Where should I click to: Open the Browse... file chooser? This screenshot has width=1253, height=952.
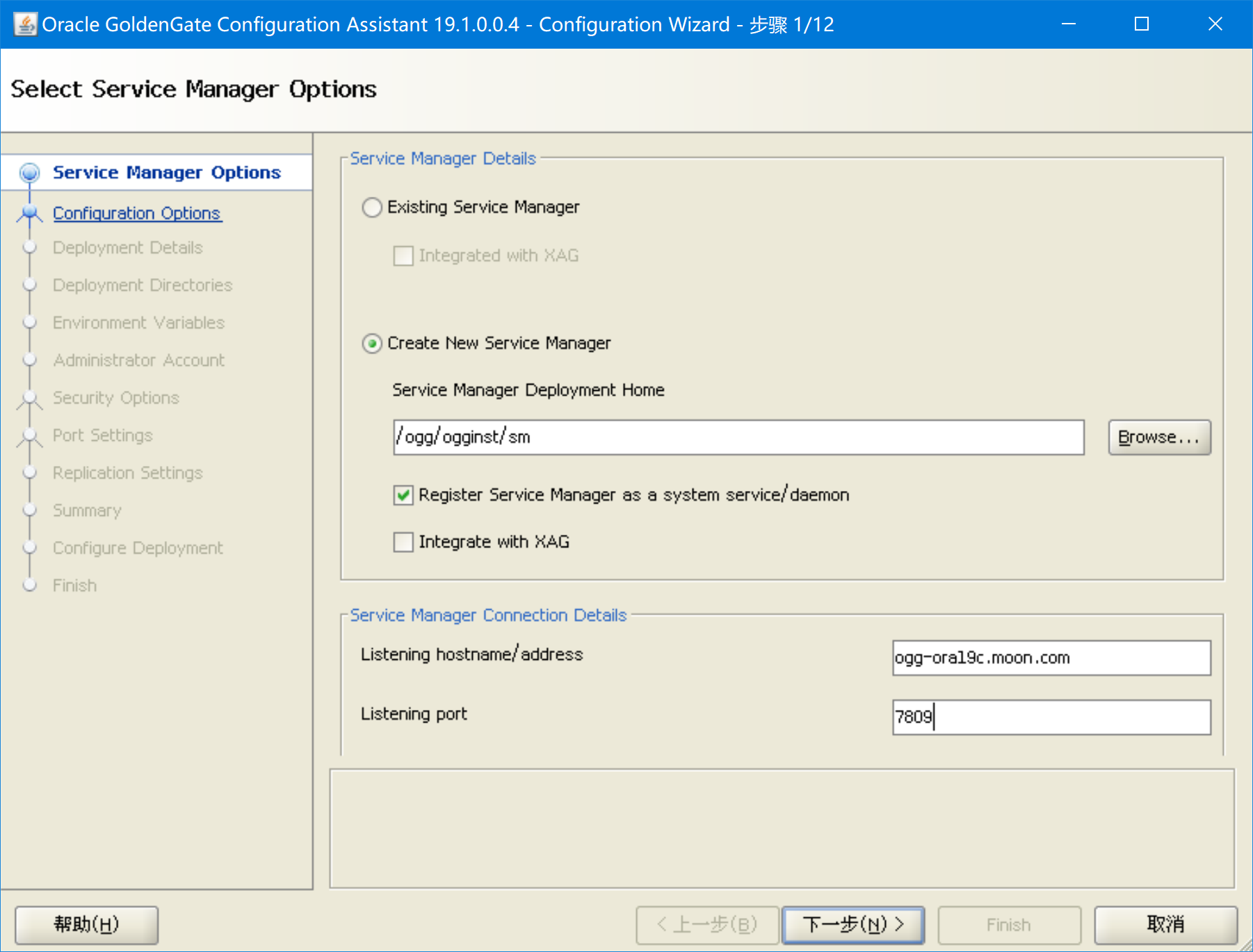click(1159, 437)
